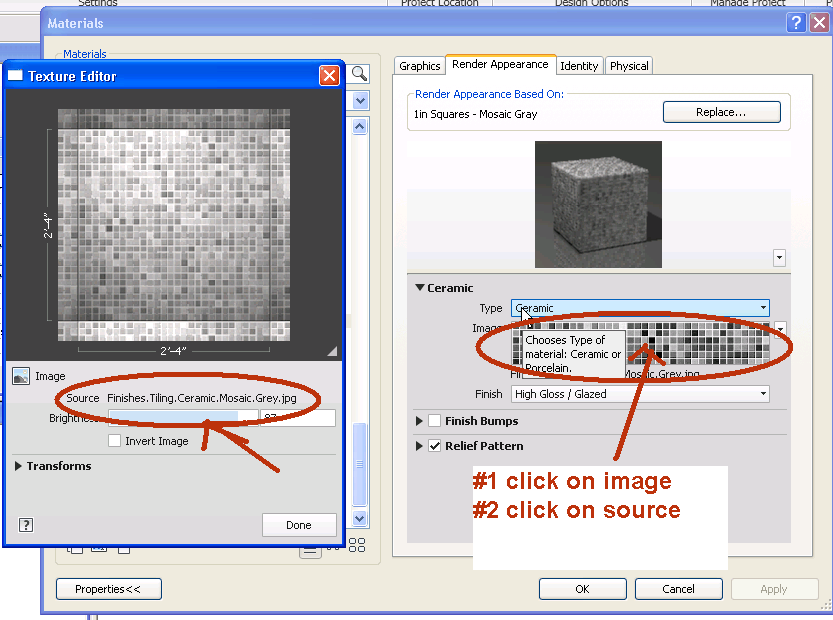Click the Apply button
The width and height of the screenshot is (833, 620).
pos(774,589)
